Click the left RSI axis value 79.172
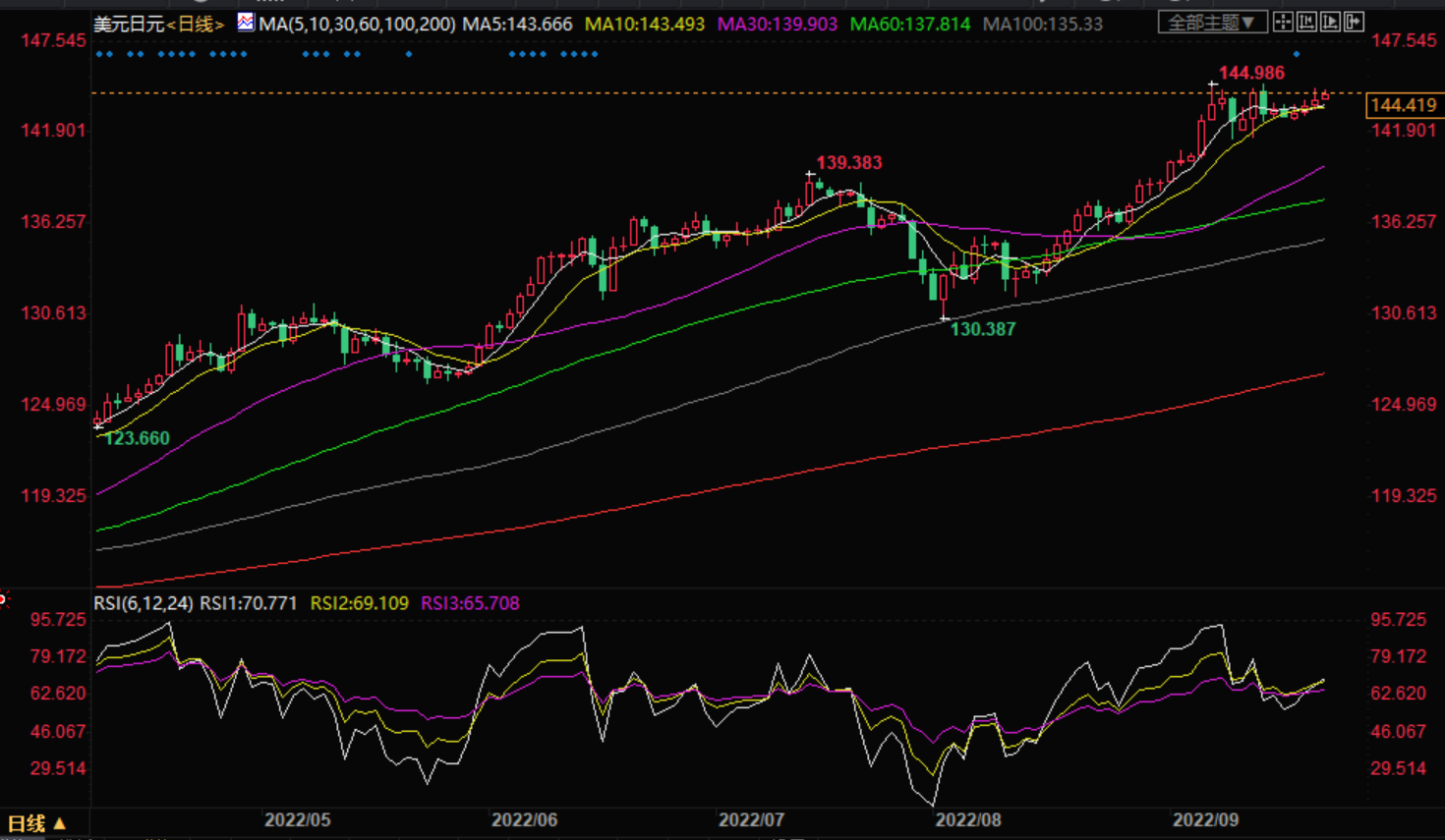1445x840 pixels. click(58, 656)
